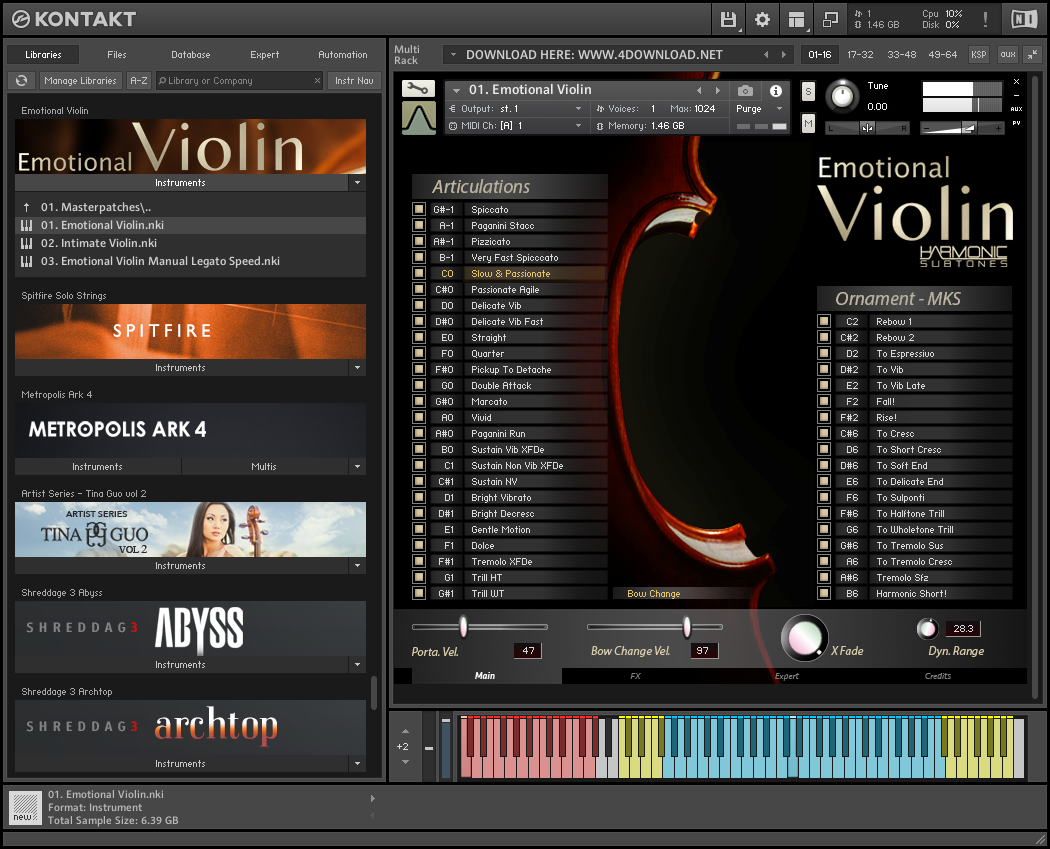This screenshot has height=849, width=1050.
Task: Toggle the Rebow 1 ornament checkbox
Action: 824,321
